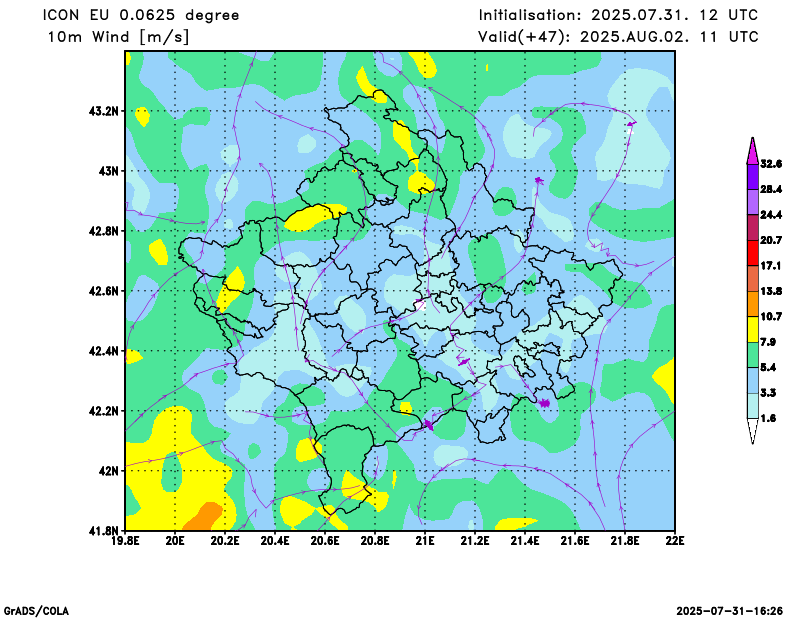Click the 28.4 colorbar value
Image resolution: width=800 pixels, height=618 pixels.
point(771,189)
